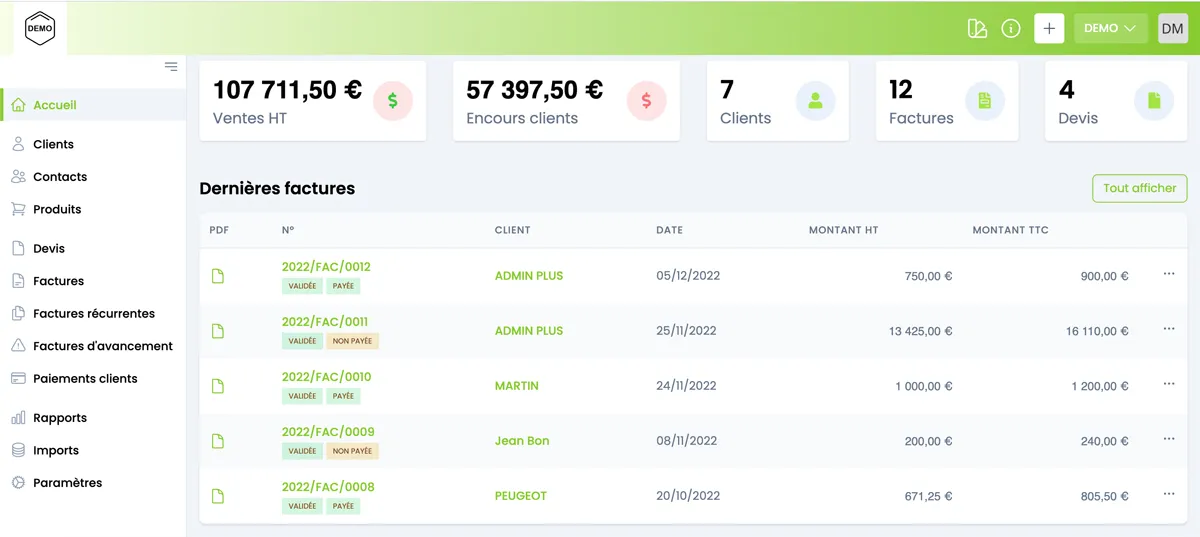Select Rapports in the sidebar
The width and height of the screenshot is (1200, 537).
coord(60,418)
